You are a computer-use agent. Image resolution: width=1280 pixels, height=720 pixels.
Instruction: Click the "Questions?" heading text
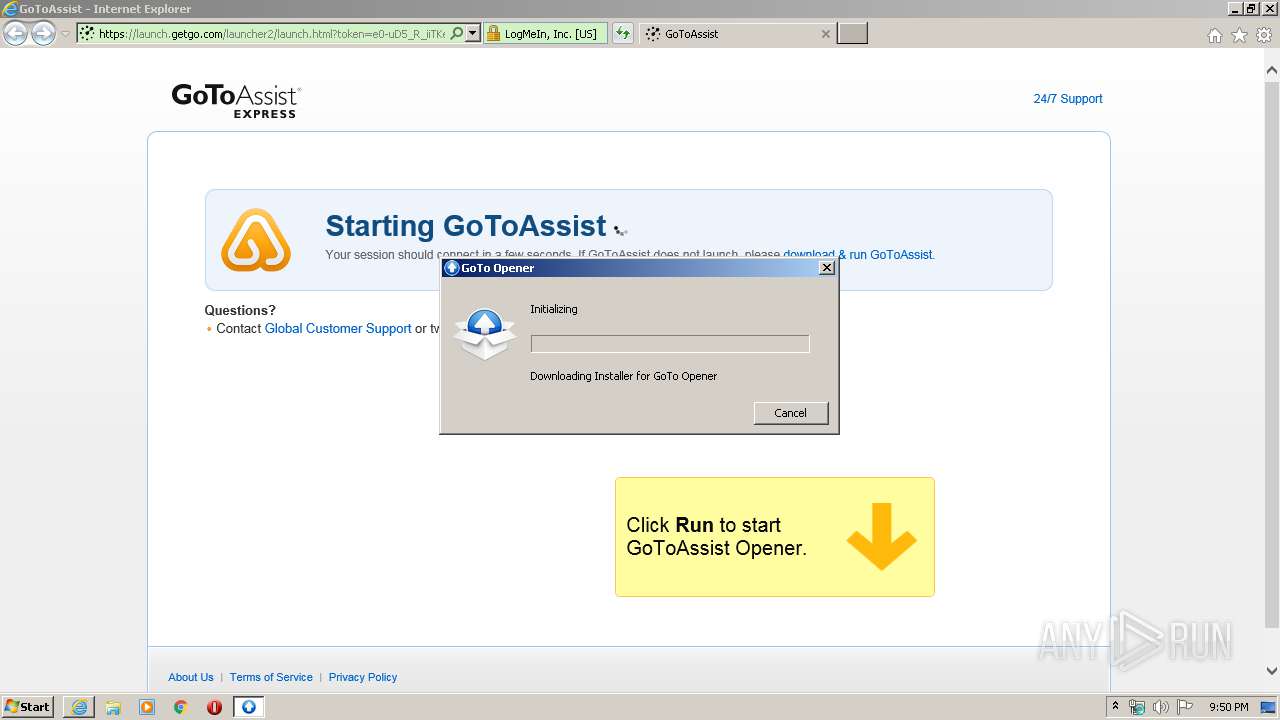pyautogui.click(x=240, y=311)
